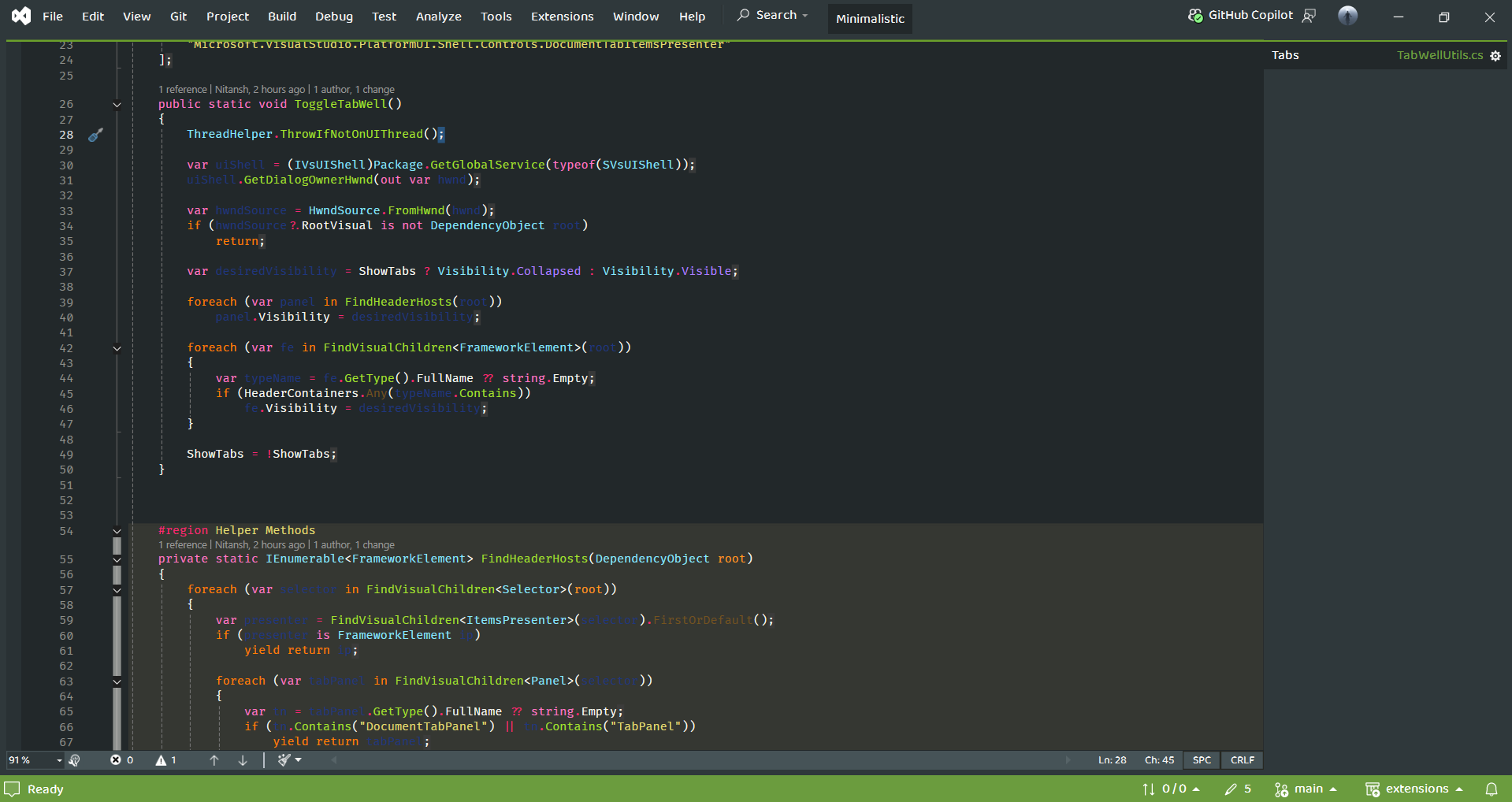The height and width of the screenshot is (802, 1512).
Task: Click the code health indicator icon
Action: point(75,760)
